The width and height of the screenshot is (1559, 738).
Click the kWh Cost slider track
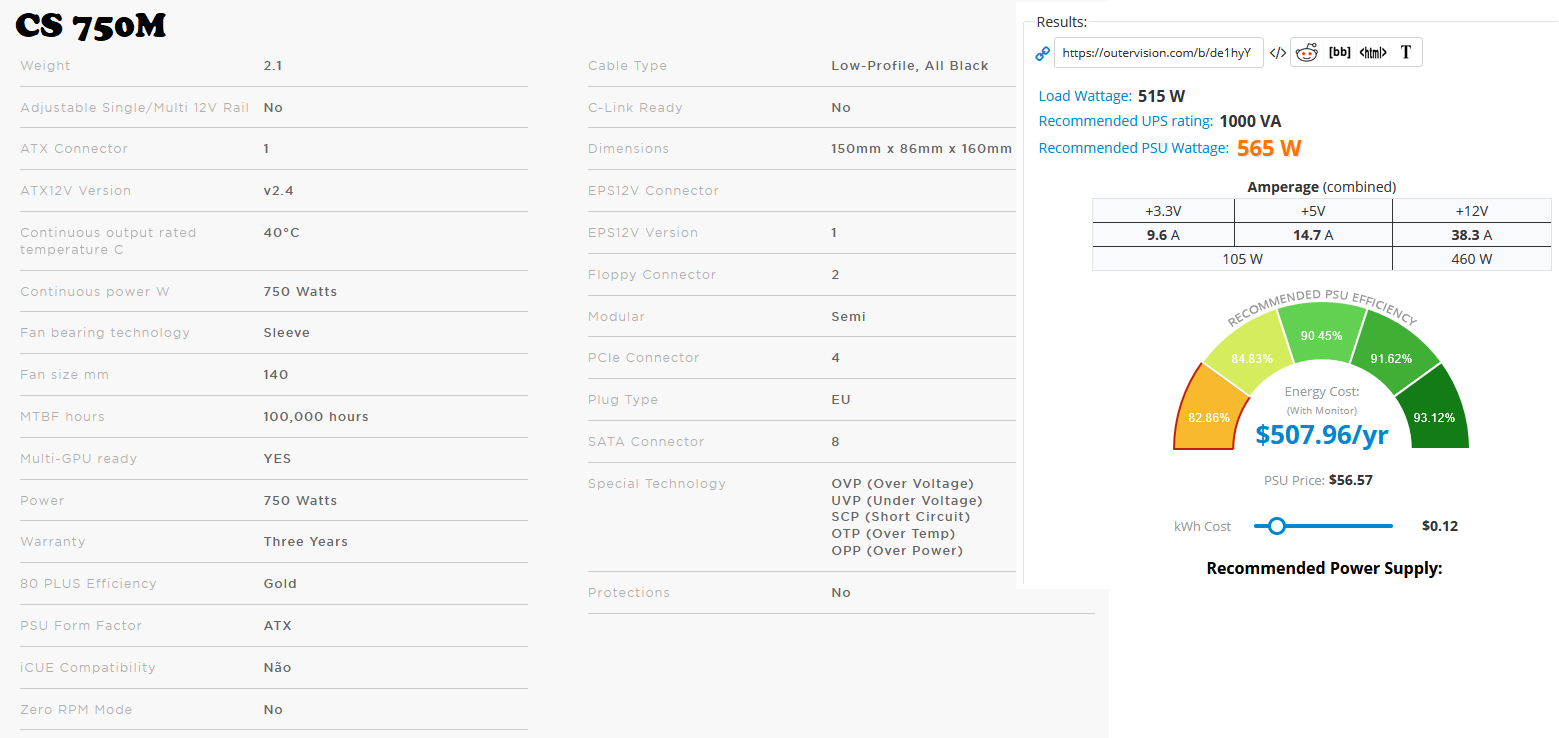click(1323, 526)
